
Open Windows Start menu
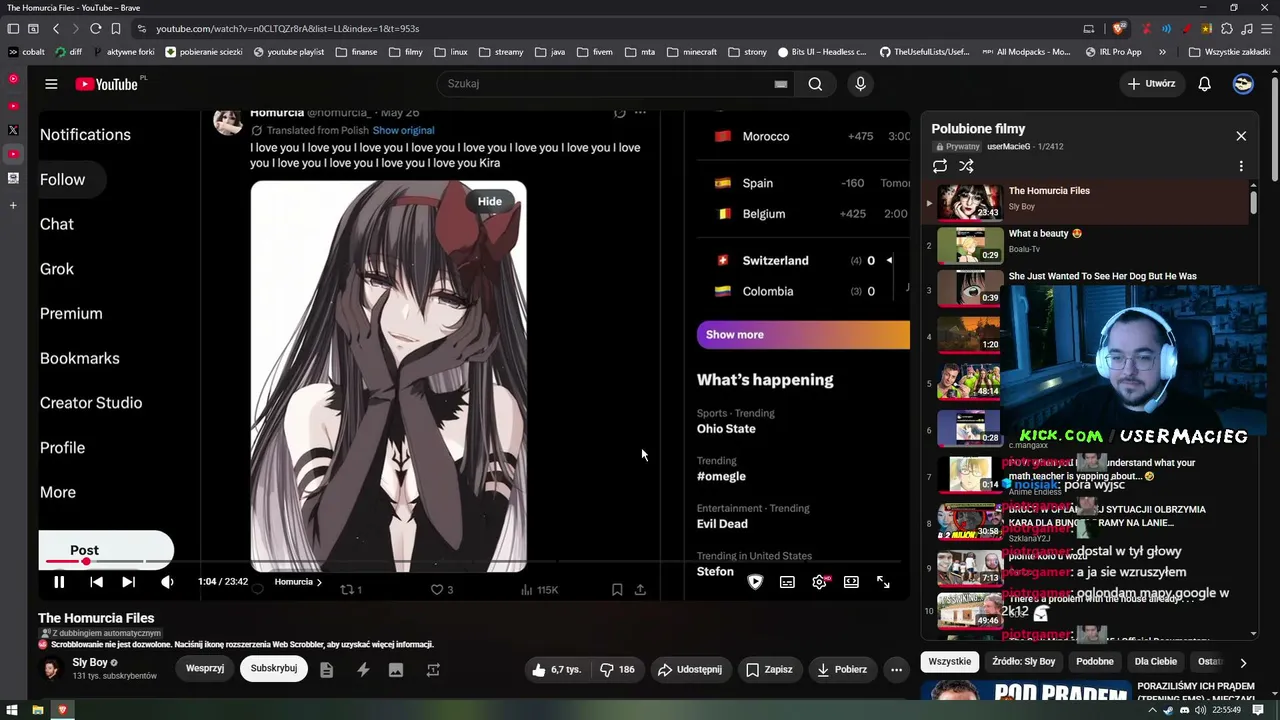pyautogui.click(x=14, y=710)
